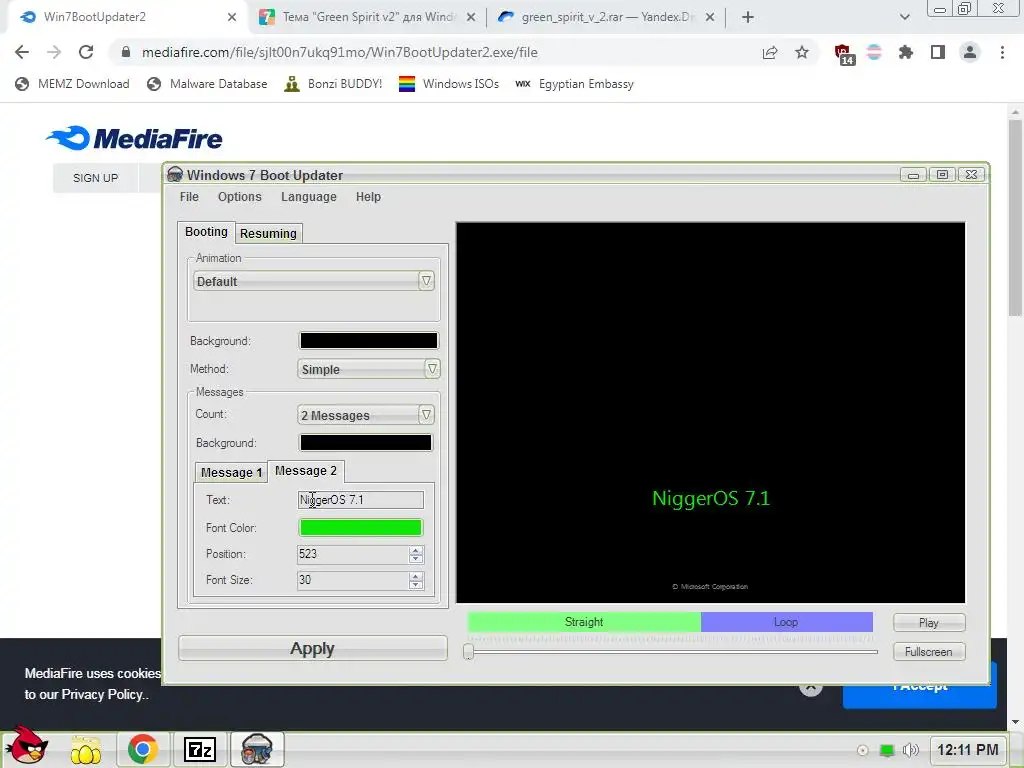Click the Apply button
The image size is (1024, 768).
point(313,648)
